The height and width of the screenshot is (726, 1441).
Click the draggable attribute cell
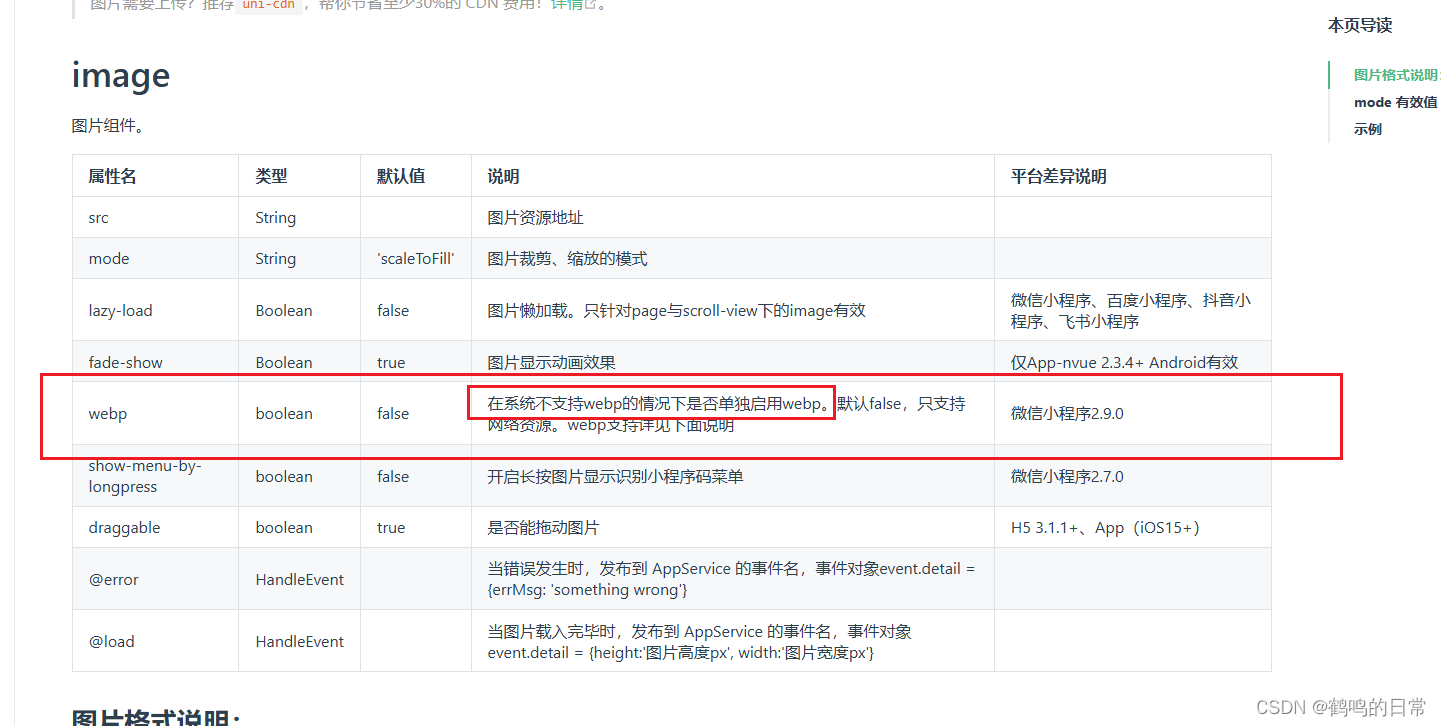click(x=124, y=527)
